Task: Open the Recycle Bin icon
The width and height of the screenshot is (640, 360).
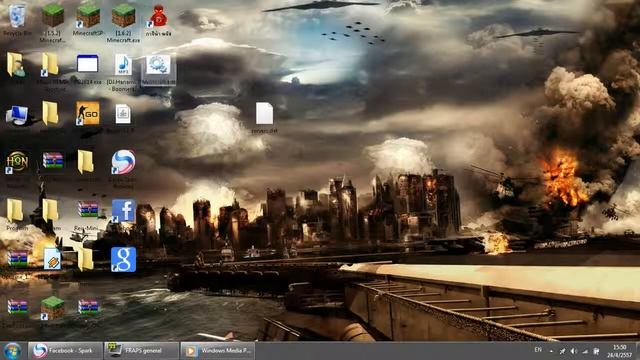Action: click(x=17, y=16)
